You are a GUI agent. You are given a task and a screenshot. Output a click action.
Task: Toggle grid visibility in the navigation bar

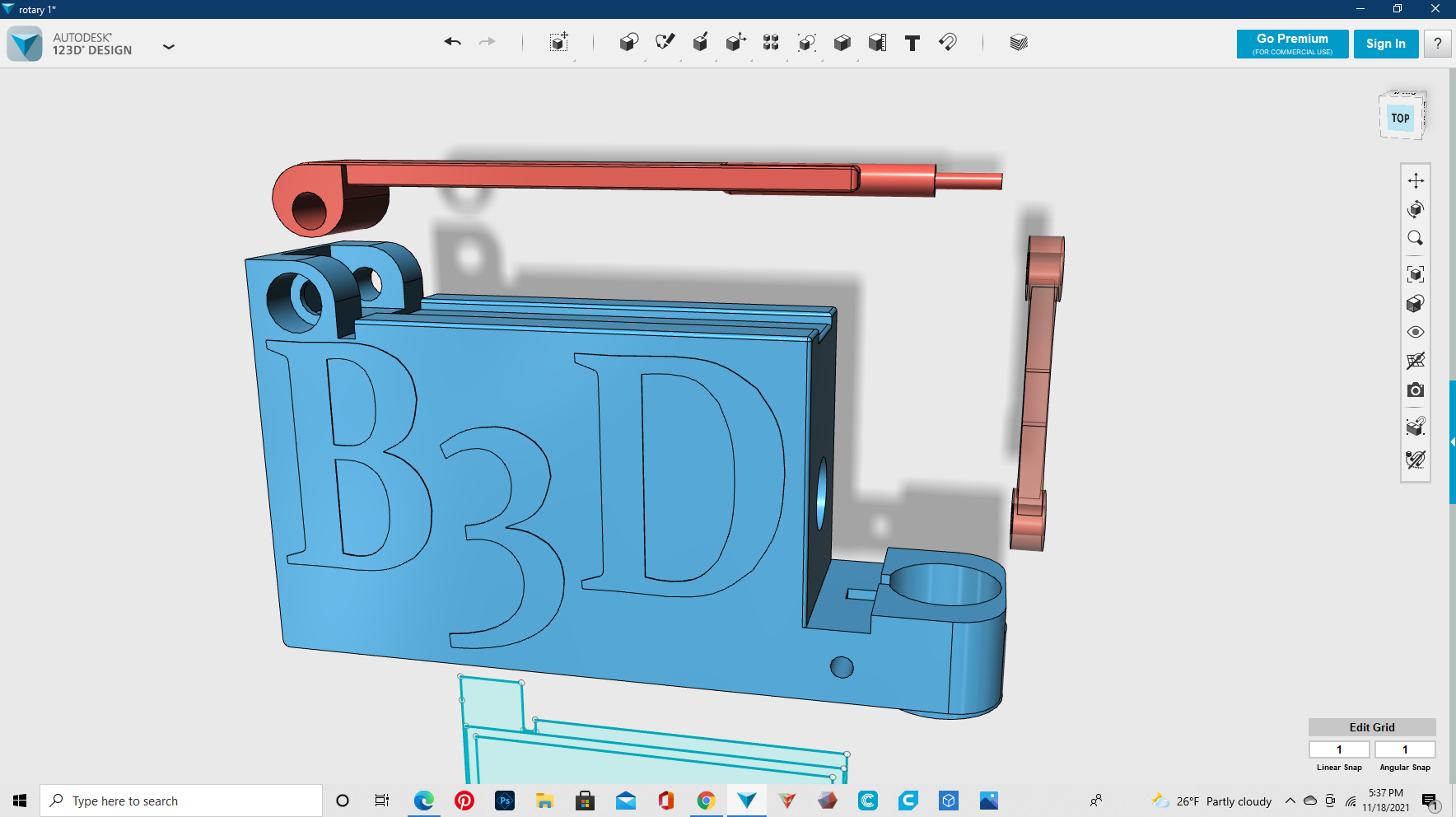(x=1415, y=361)
